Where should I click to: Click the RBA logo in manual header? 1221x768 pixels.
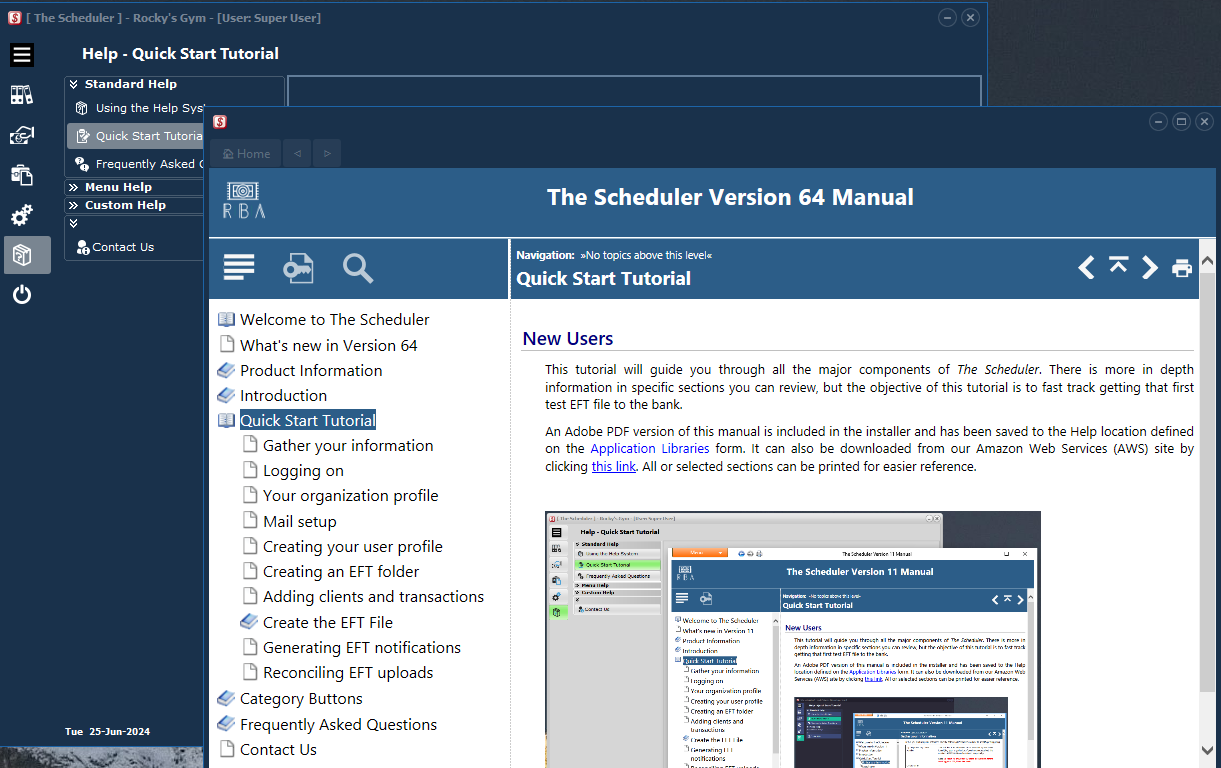[x=243, y=198]
